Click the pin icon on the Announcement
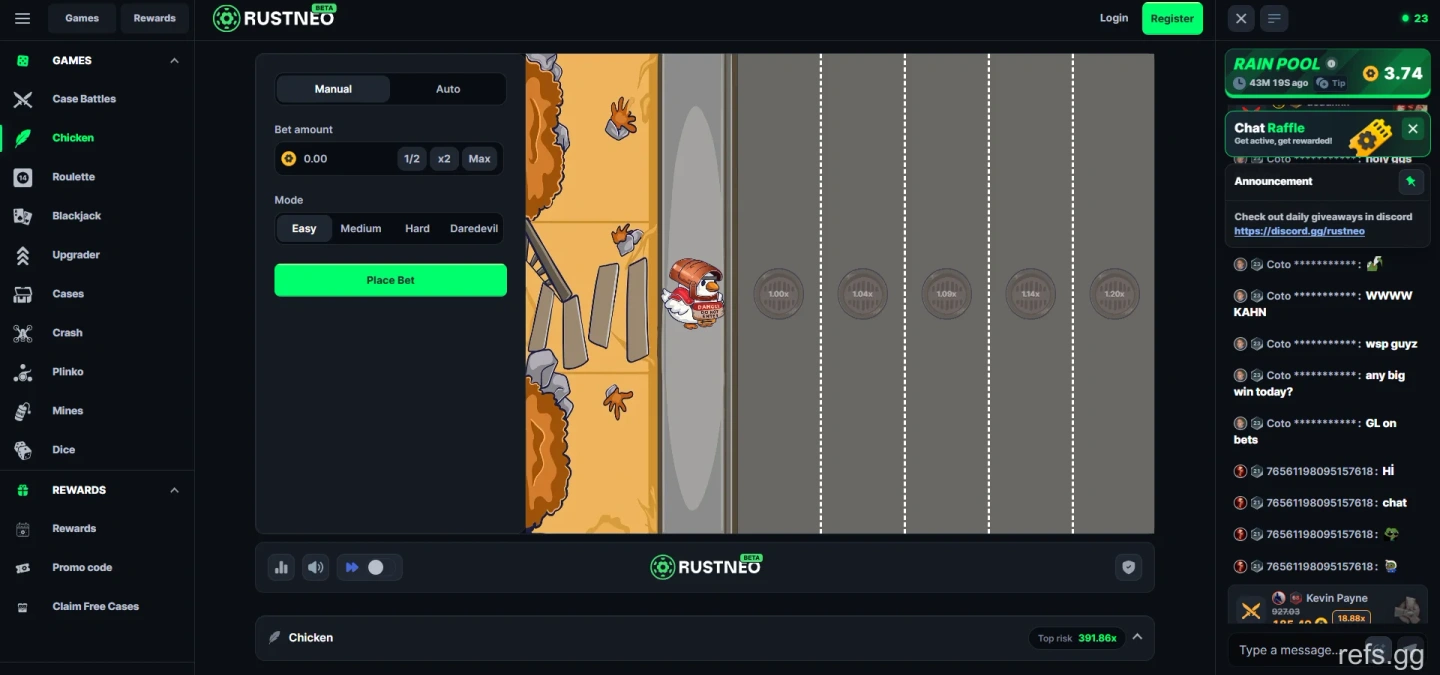Screen dimensions: 1440x675 (1410, 182)
